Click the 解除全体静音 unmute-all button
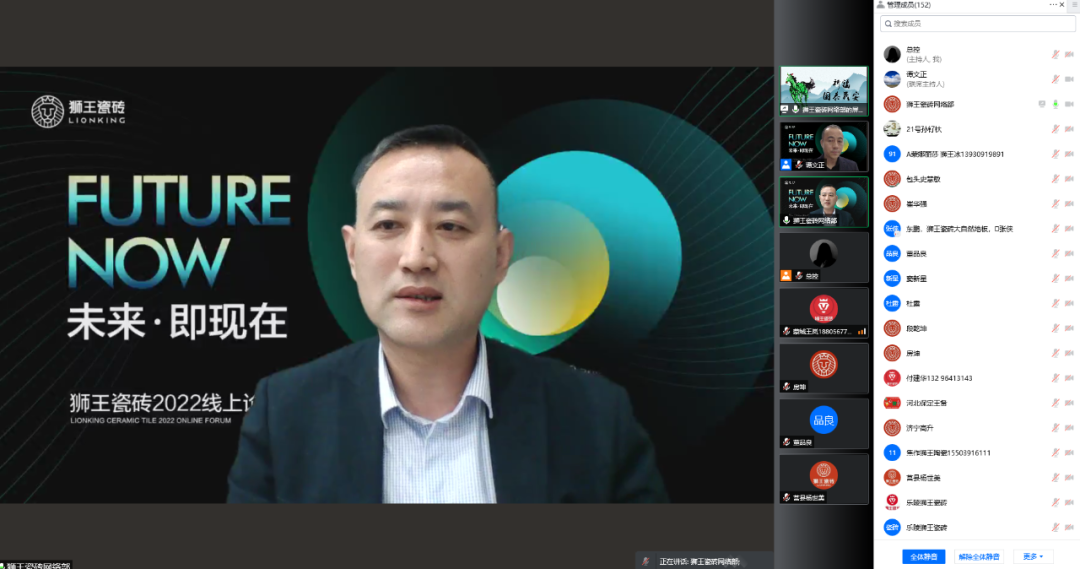 click(978, 556)
